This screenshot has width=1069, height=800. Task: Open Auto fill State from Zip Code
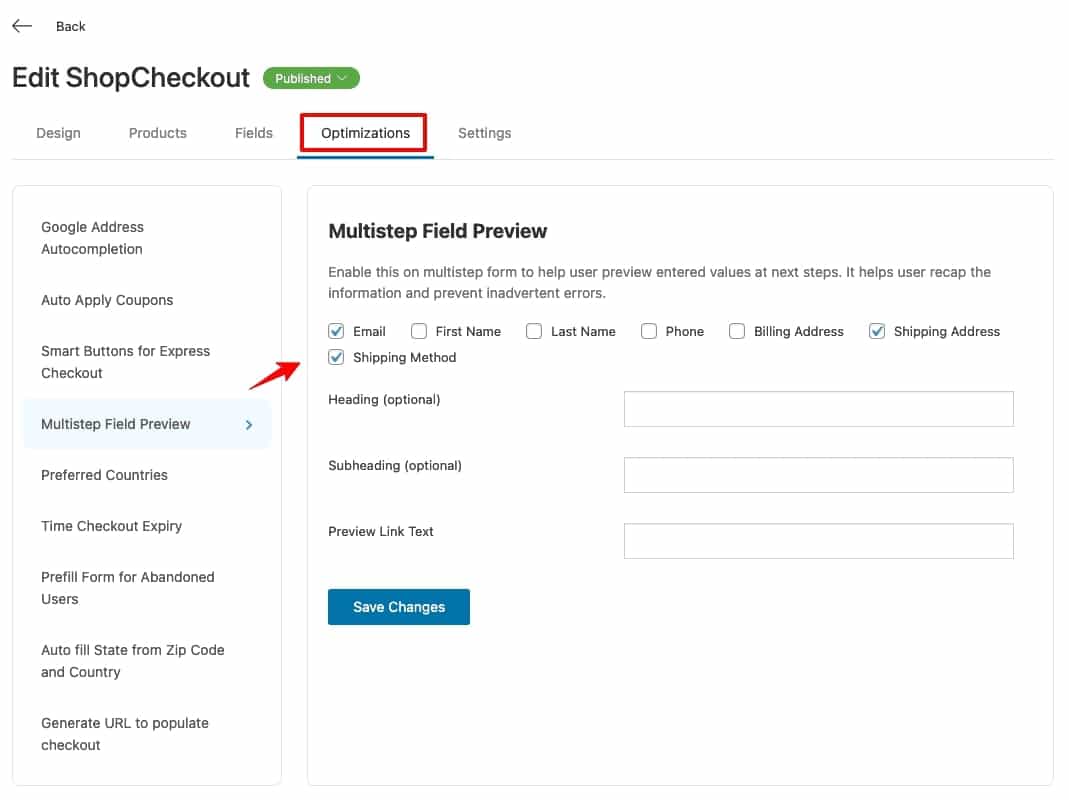pyautogui.click(x=132, y=661)
